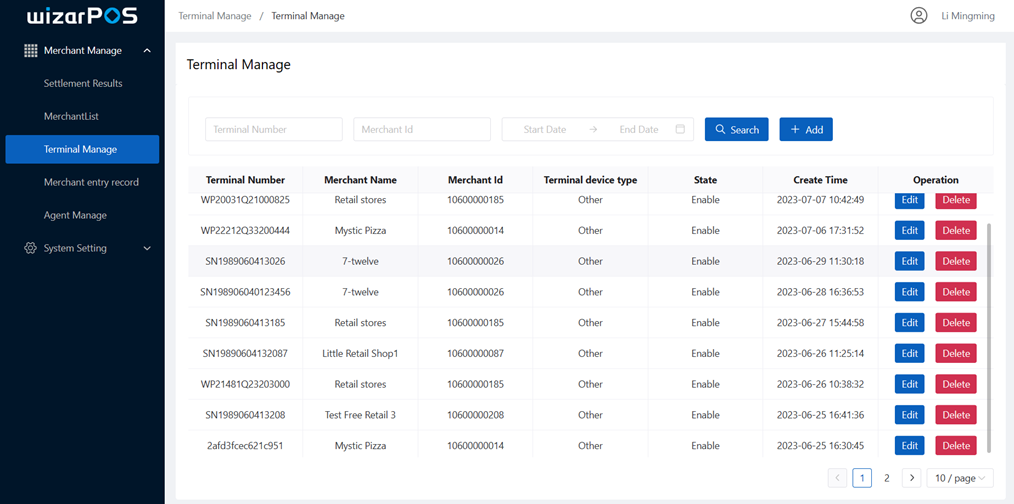Navigate to Agent Manage in sidebar
Image resolution: width=1014 pixels, height=504 pixels.
75,216
